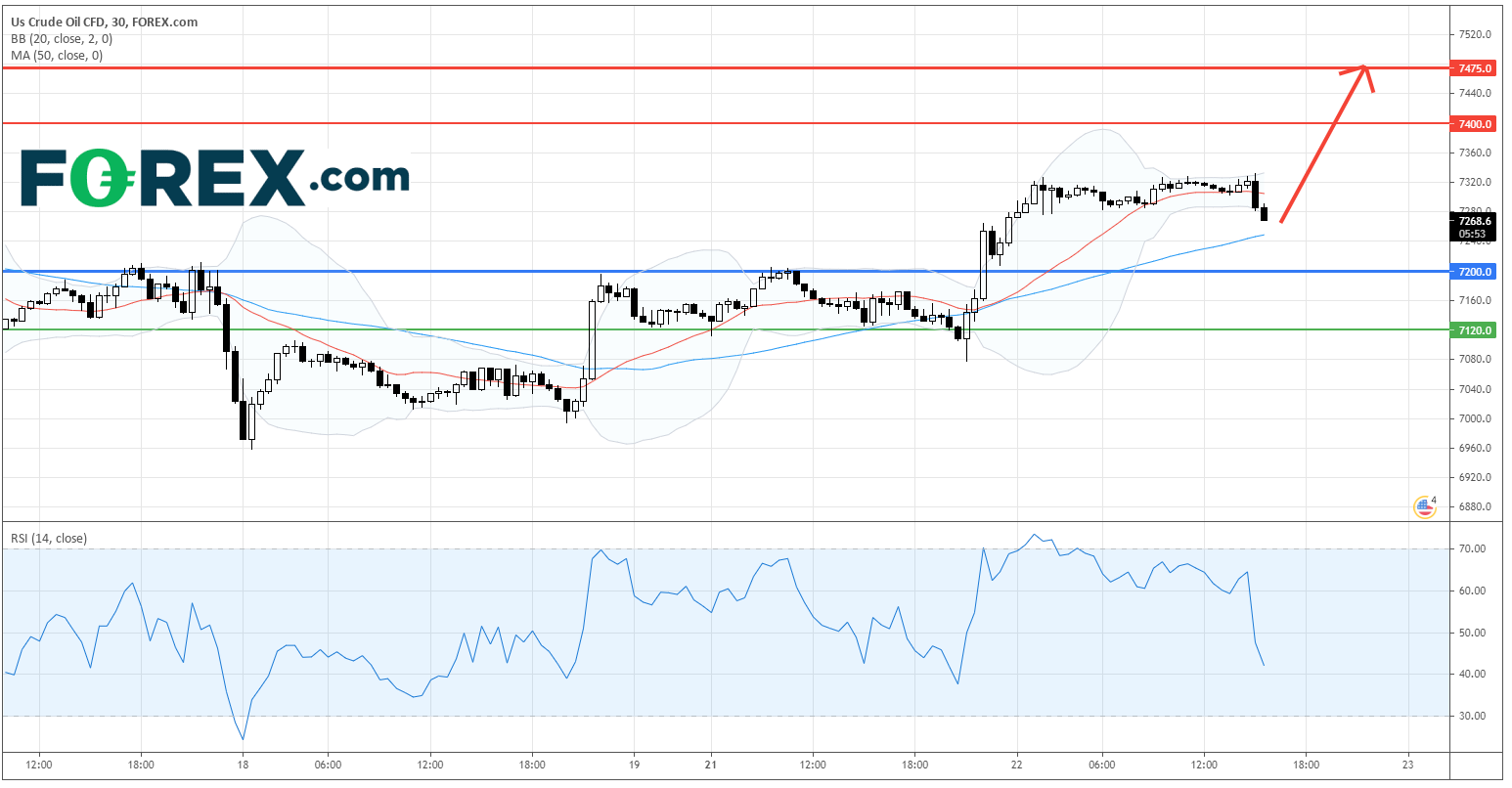Click the US flag economic events icon
The width and height of the screenshot is (1512, 788).
(x=1424, y=506)
